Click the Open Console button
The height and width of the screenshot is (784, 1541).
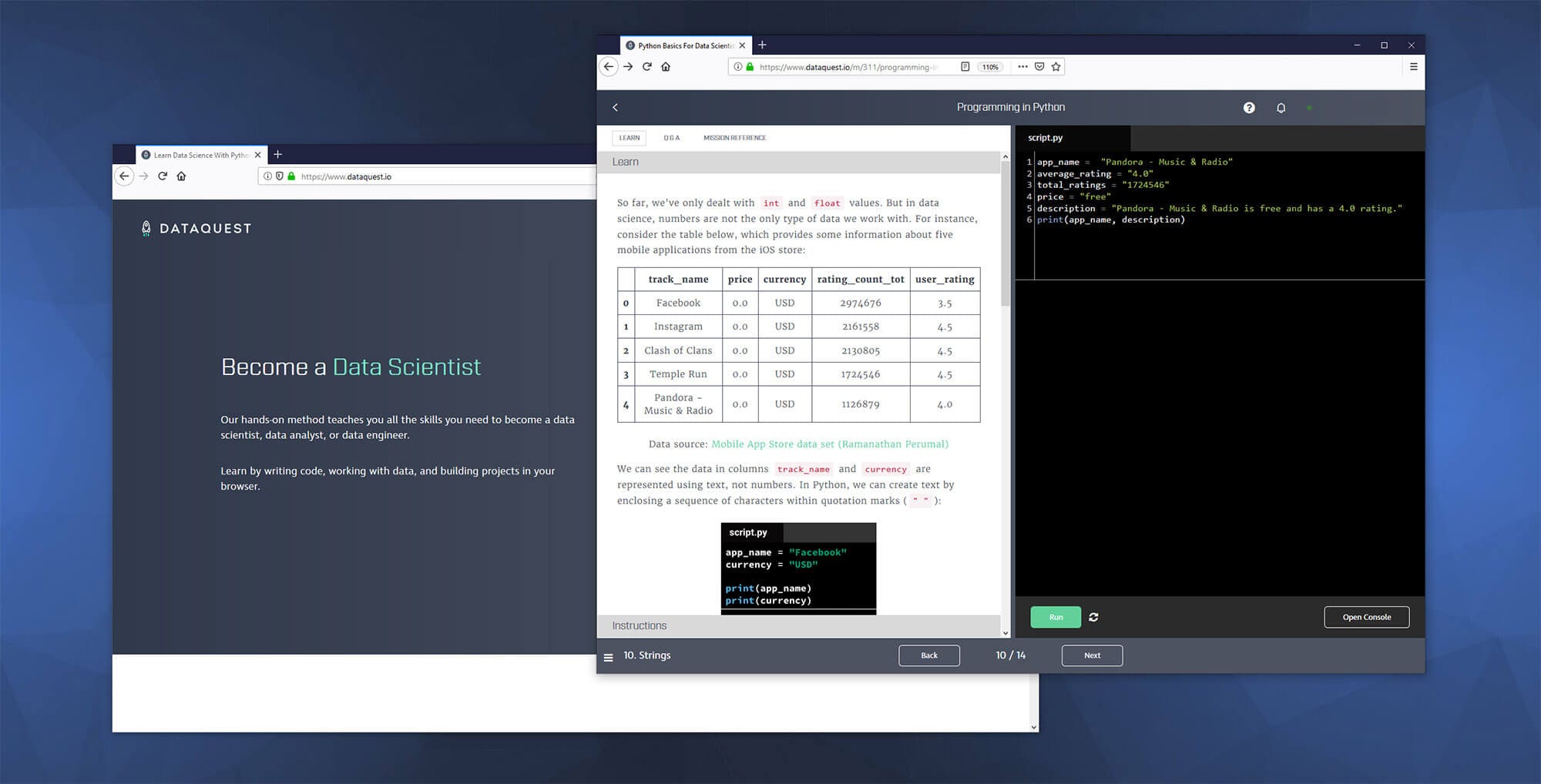(x=1366, y=617)
